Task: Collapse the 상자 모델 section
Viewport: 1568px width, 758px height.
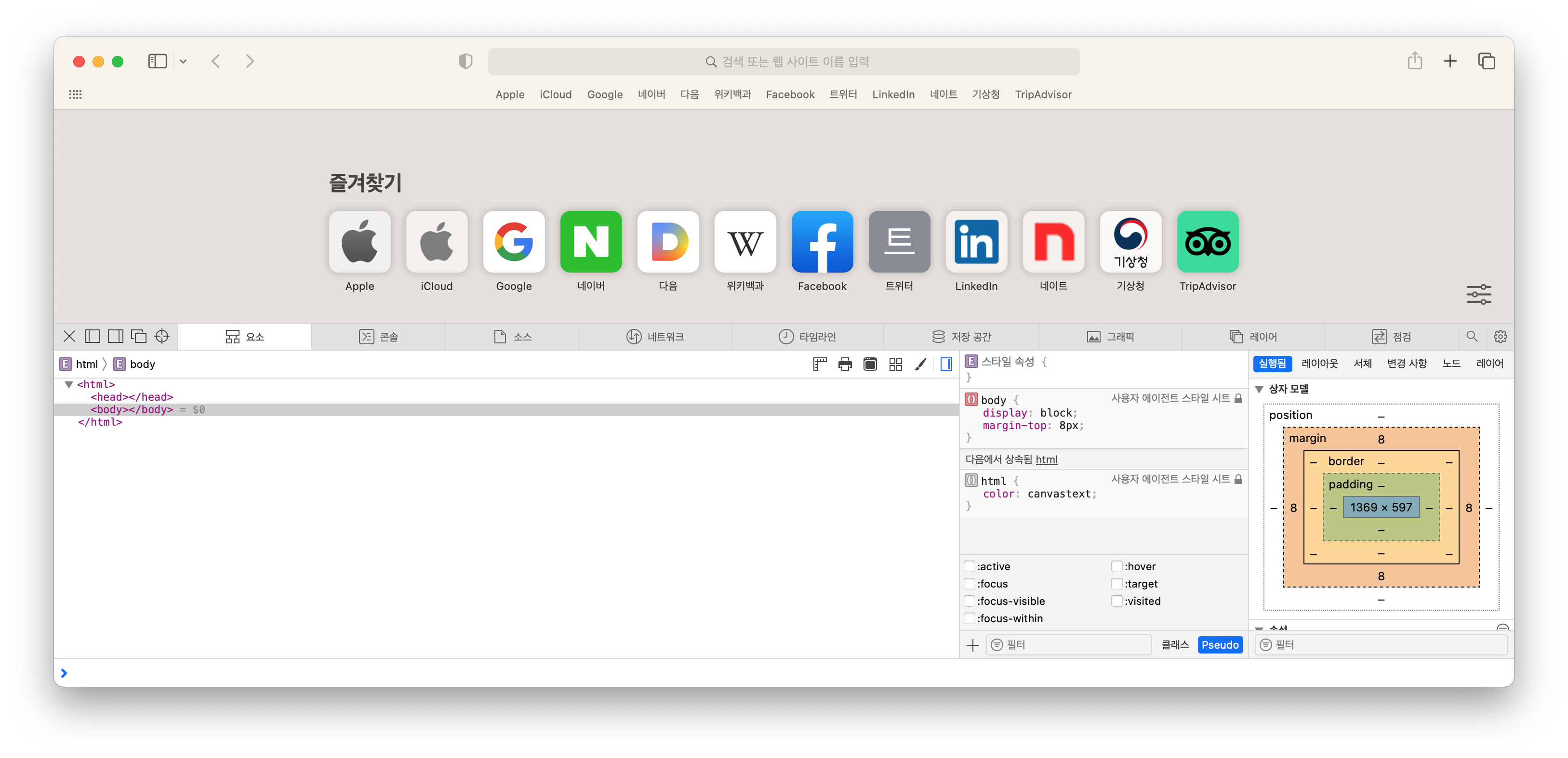Action: point(1260,389)
